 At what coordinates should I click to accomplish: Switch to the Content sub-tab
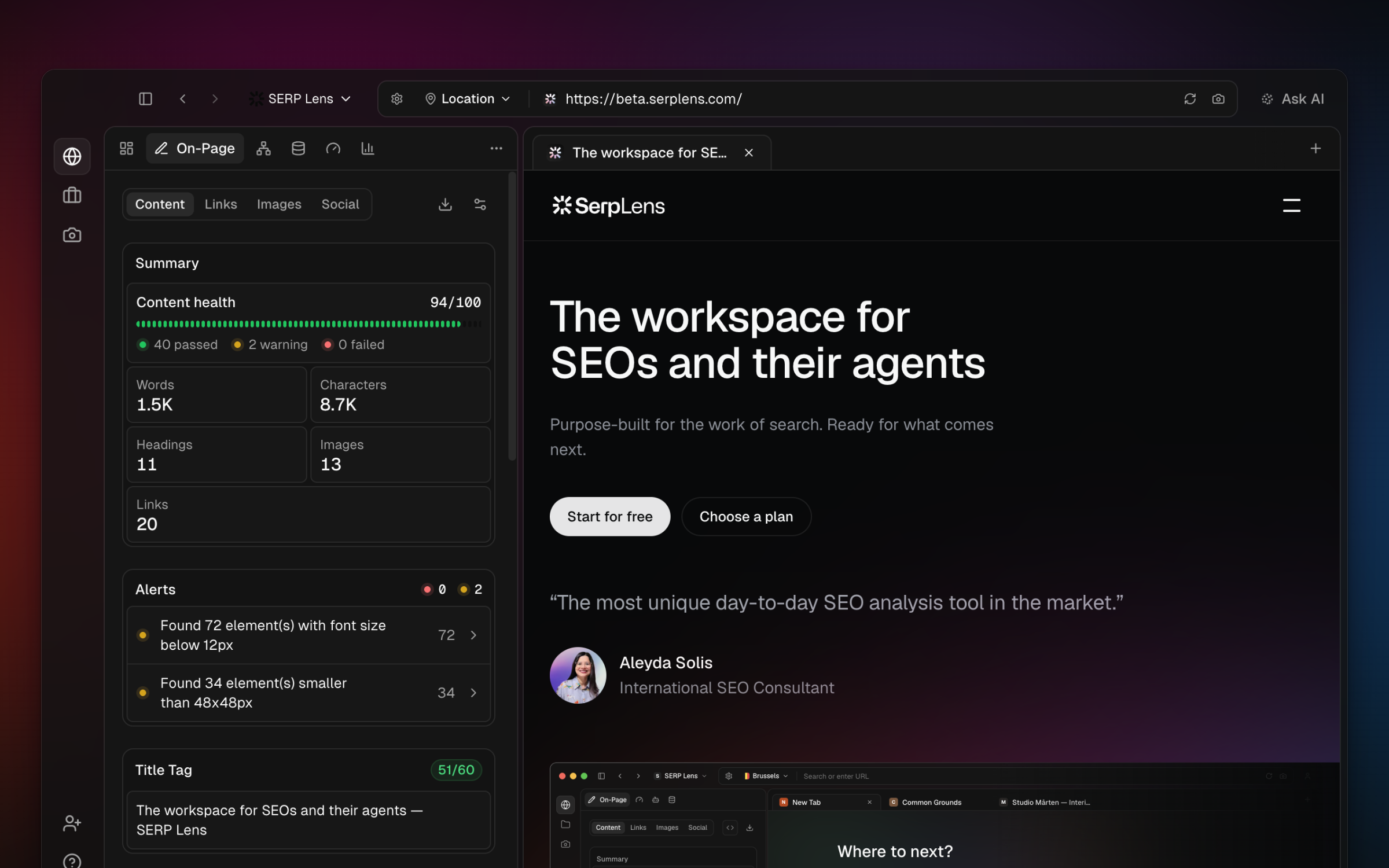click(160, 204)
